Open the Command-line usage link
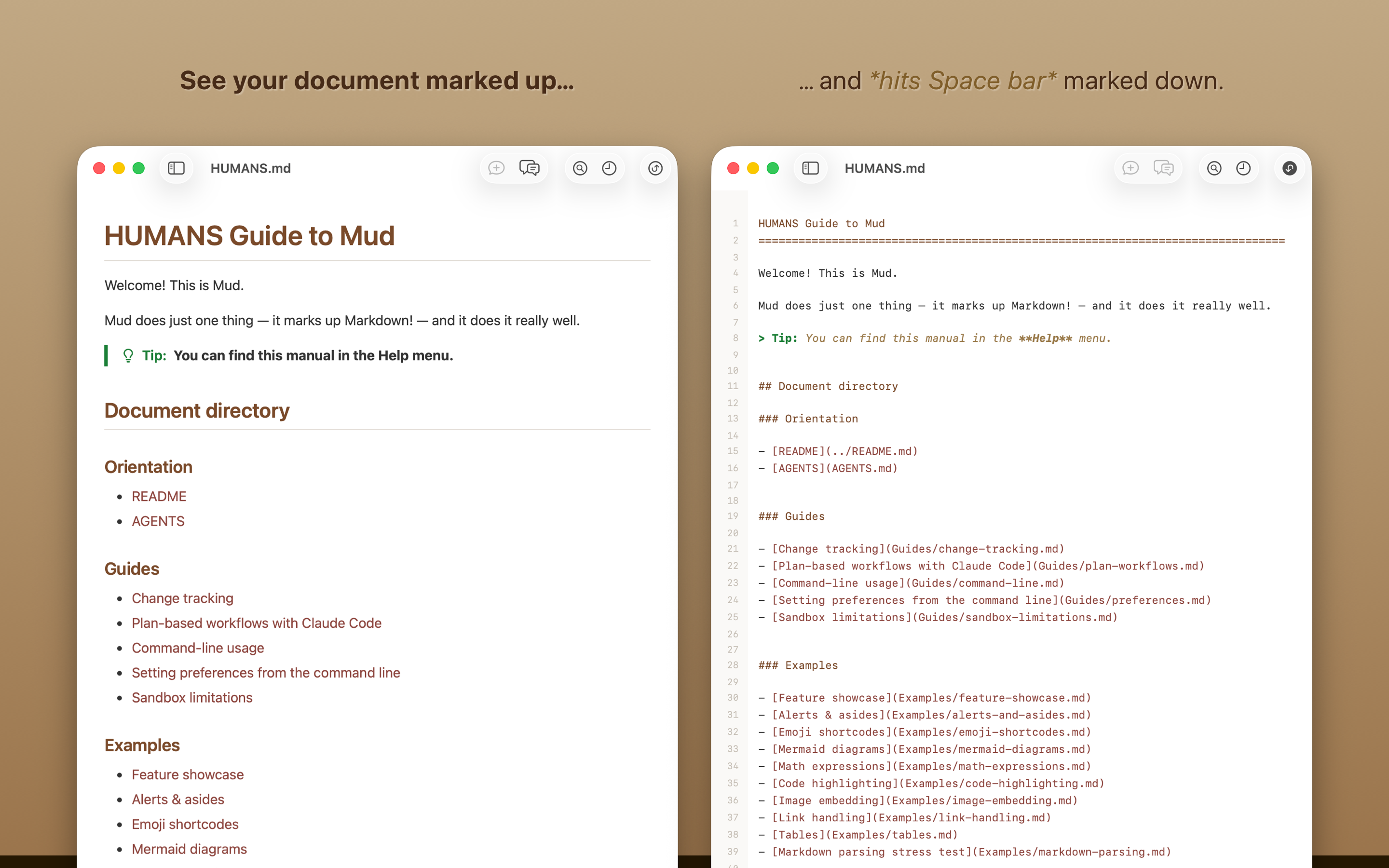The height and width of the screenshot is (868, 1389). click(198, 648)
